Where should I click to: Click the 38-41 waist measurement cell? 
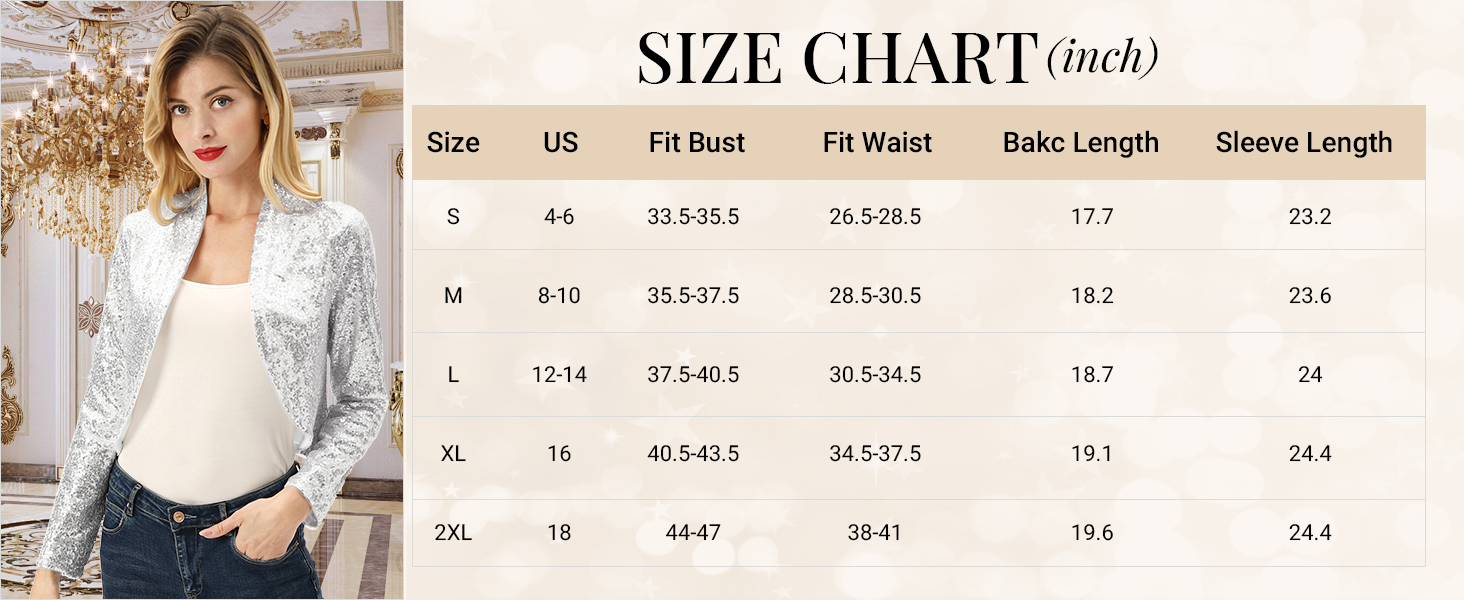(x=875, y=533)
